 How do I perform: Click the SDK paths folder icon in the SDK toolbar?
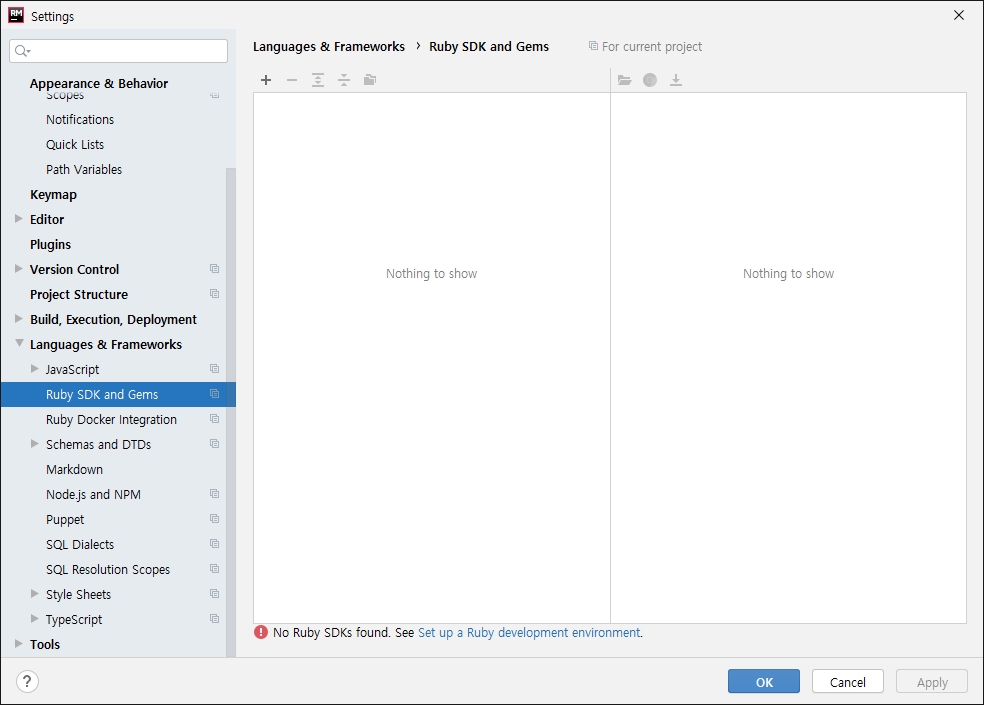[370, 80]
